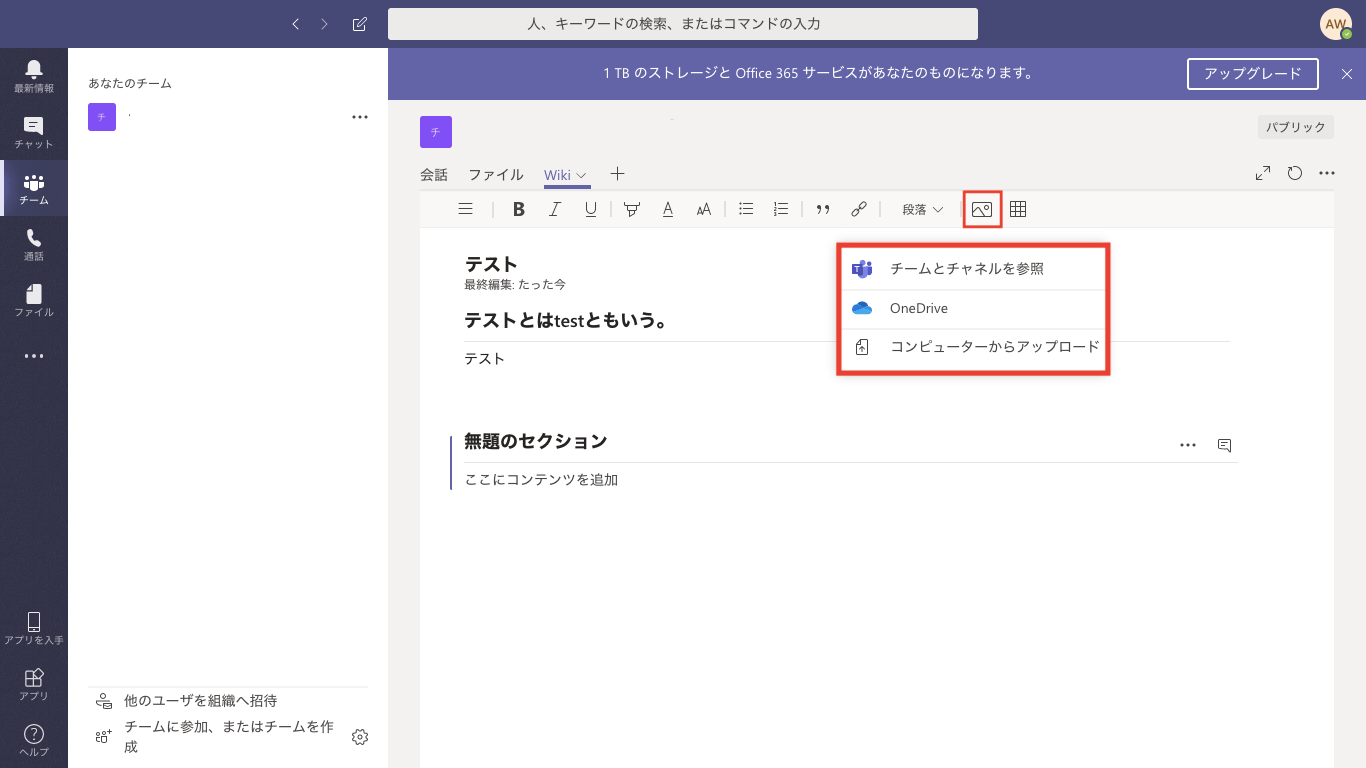Toggle underline text formatting
Screen dimensions: 1366x768
pyautogui.click(x=591, y=209)
